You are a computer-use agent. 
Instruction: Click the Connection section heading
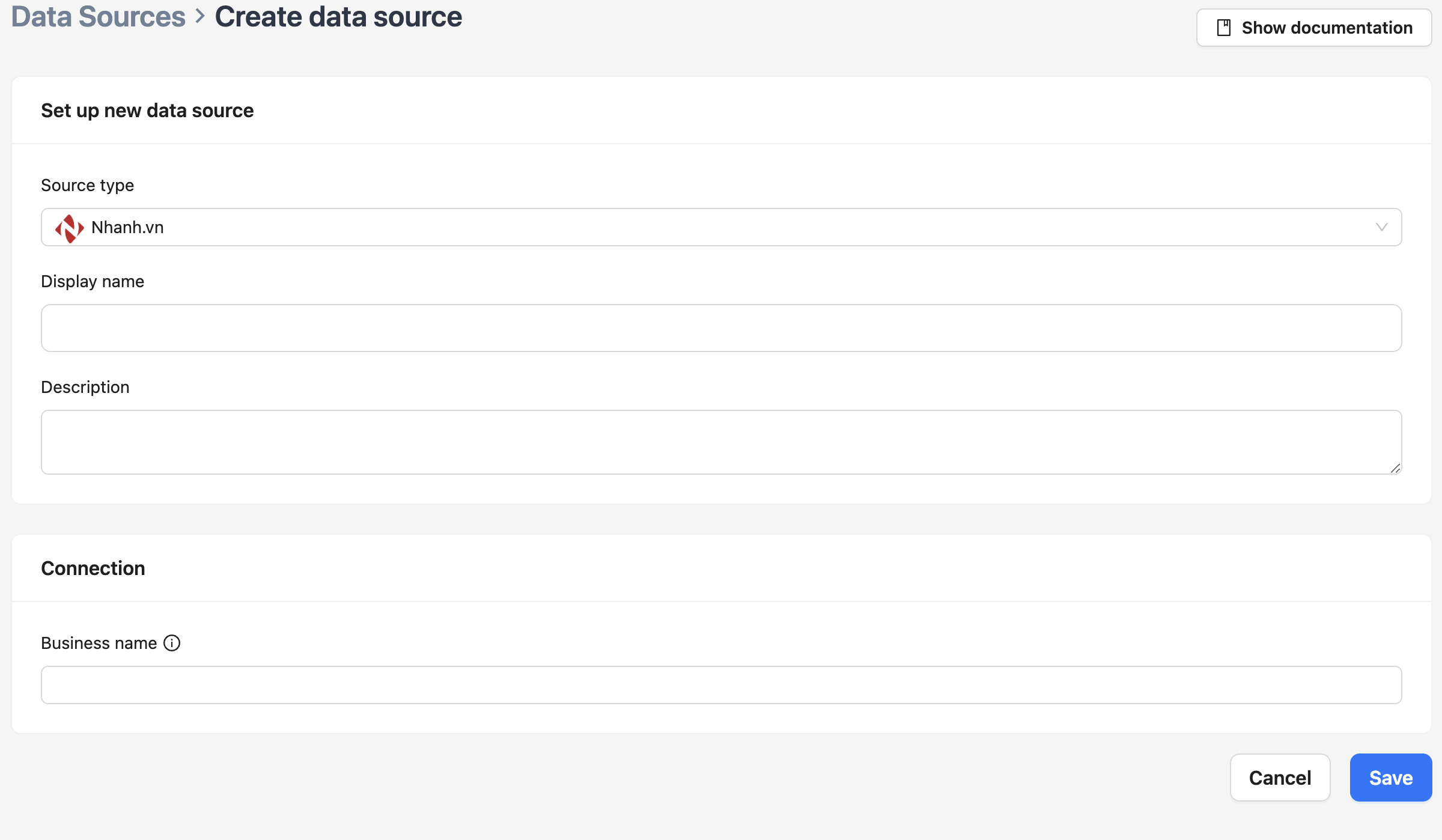coord(93,568)
